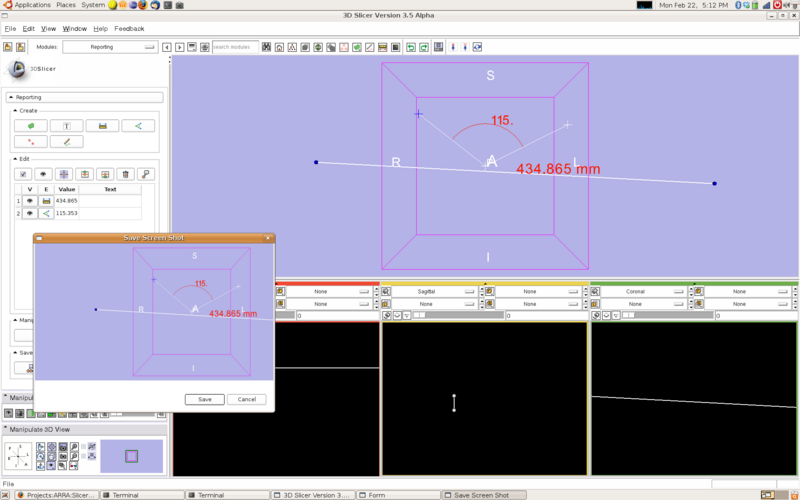Click the green undo arrow in toolbar
The height and width of the screenshot is (500, 800).
coord(410,47)
